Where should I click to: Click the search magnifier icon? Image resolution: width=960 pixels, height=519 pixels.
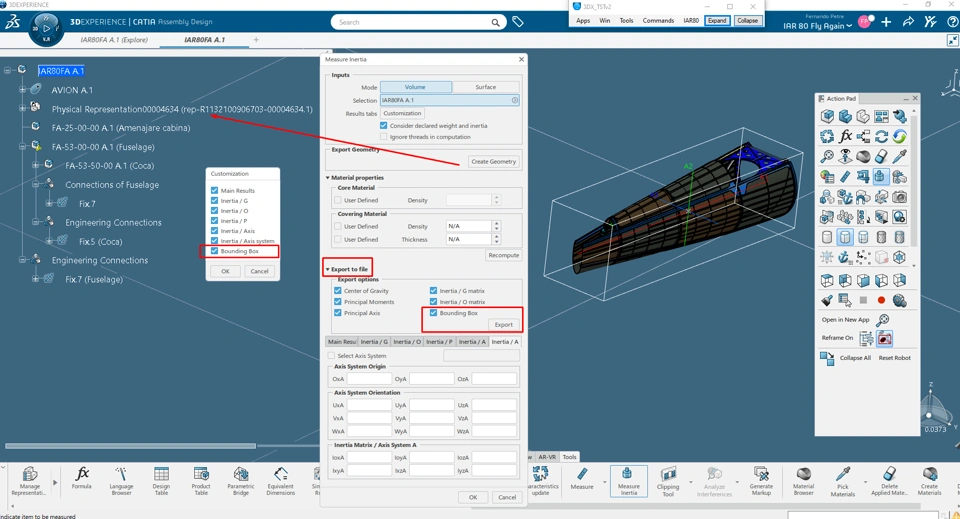[x=495, y=23]
